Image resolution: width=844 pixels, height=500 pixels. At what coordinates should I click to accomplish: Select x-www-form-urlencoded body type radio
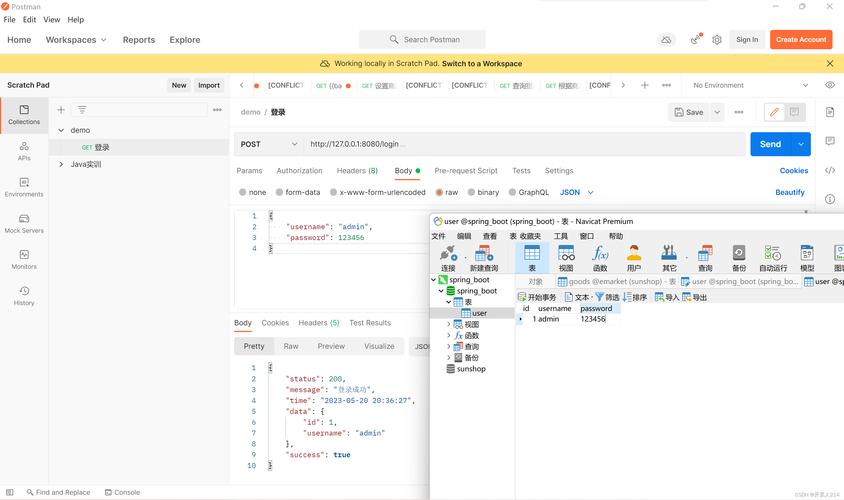334,192
